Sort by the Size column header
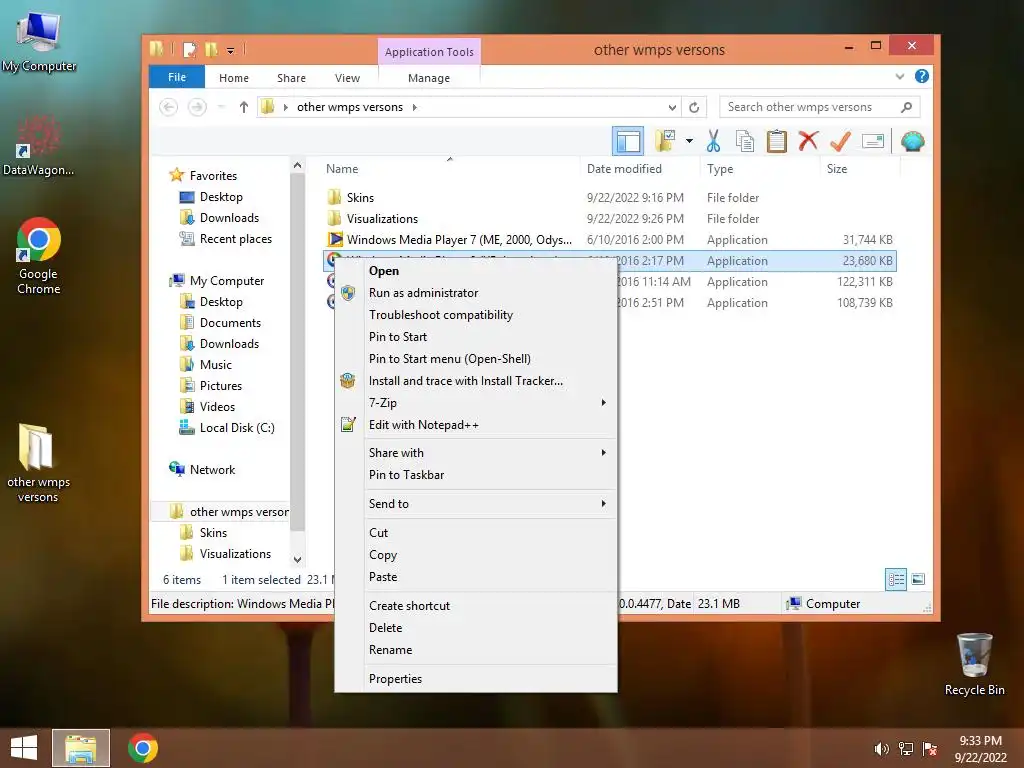 (x=860, y=168)
